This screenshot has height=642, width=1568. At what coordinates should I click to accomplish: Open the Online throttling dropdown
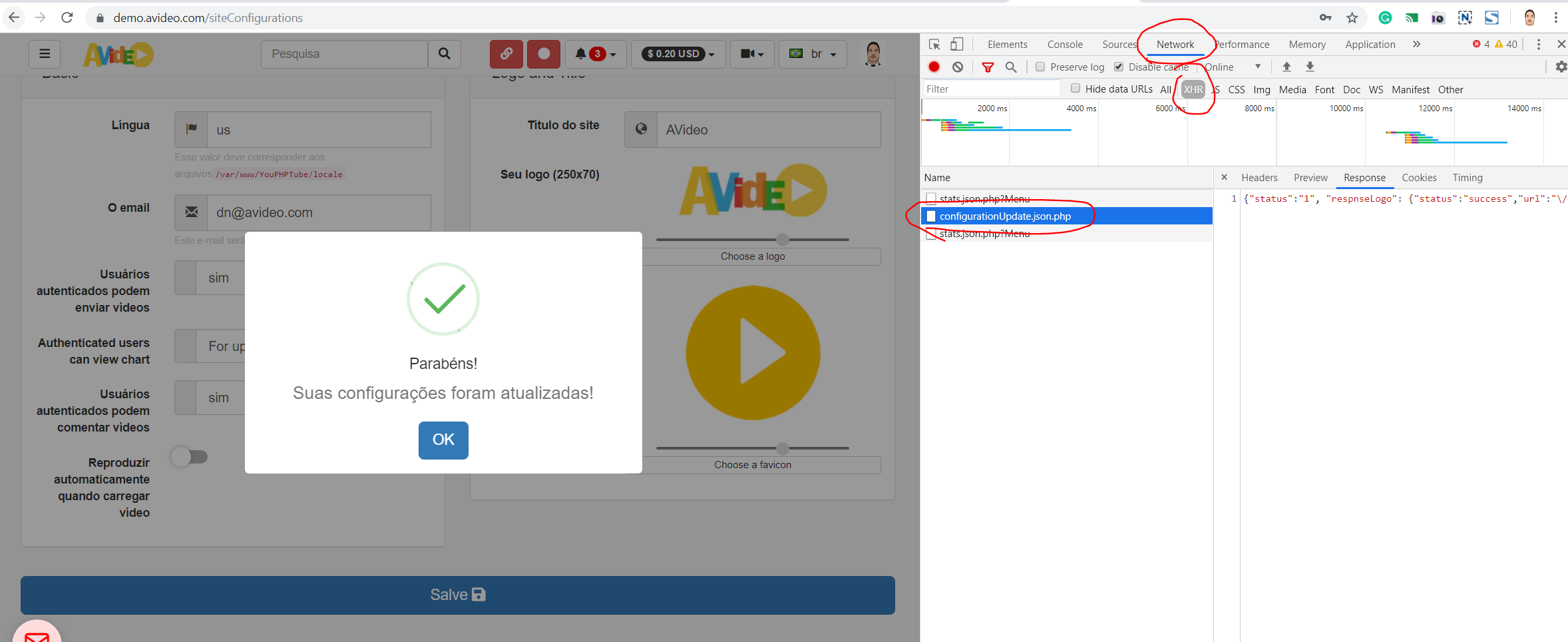(1235, 67)
